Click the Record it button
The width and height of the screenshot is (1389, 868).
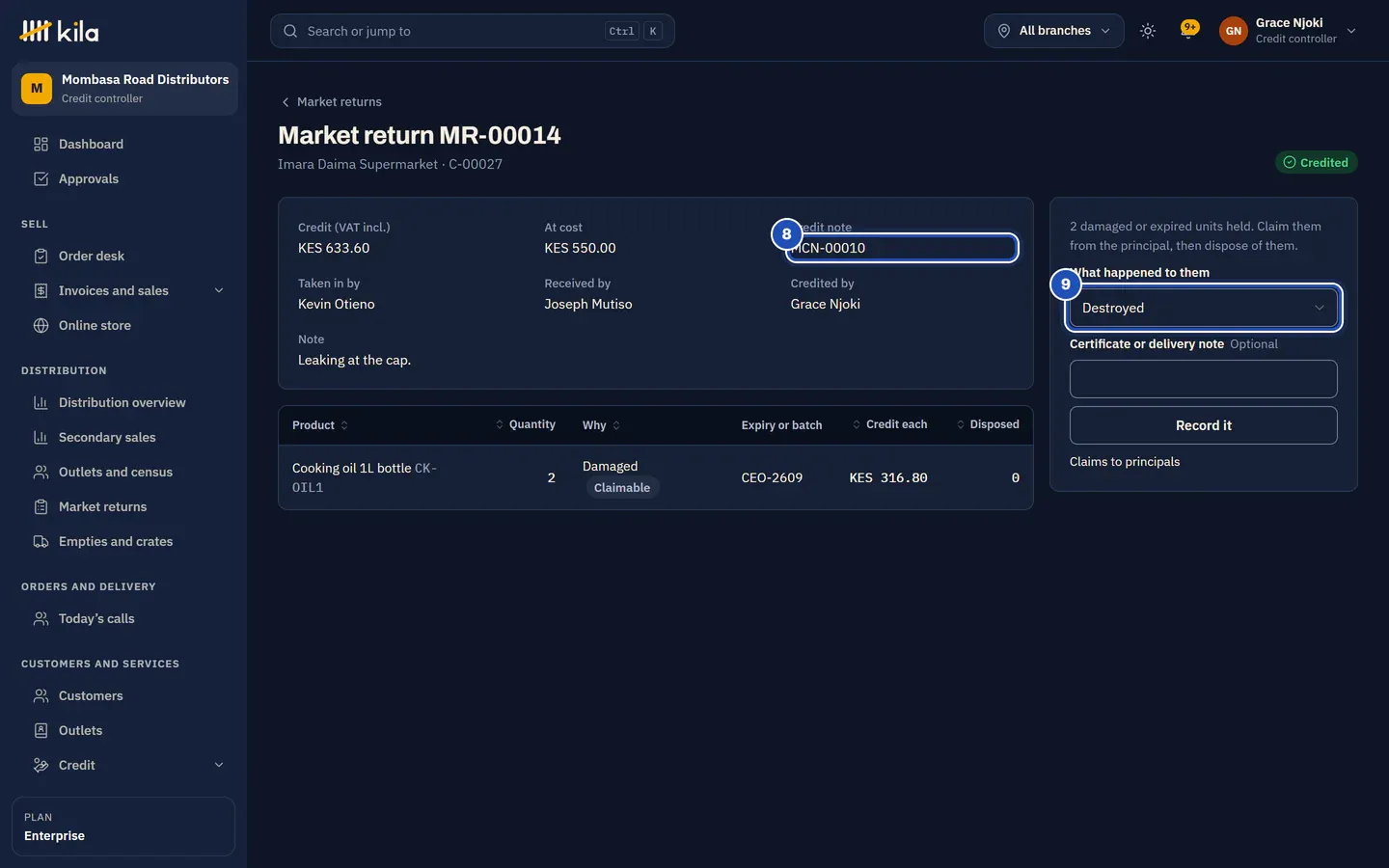[1204, 425]
